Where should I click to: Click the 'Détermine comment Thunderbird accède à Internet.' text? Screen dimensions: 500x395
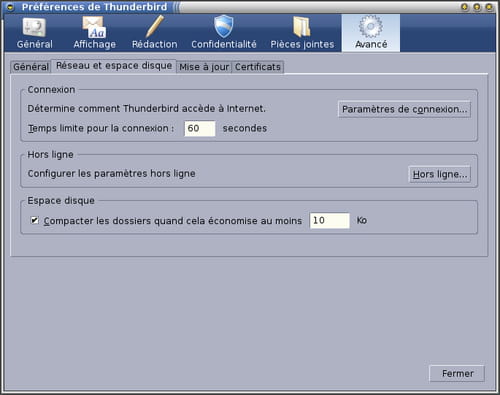click(x=146, y=109)
